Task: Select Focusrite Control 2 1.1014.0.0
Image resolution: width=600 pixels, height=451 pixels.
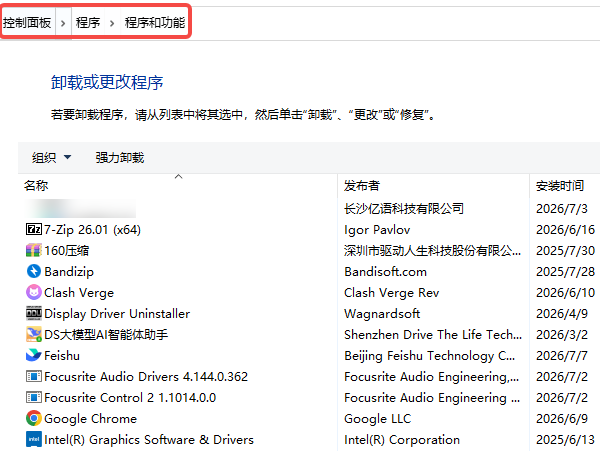Action: [130, 397]
